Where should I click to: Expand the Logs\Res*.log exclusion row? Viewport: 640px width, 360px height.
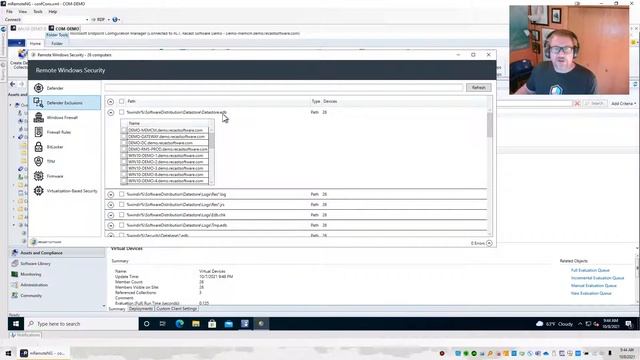[x=111, y=194]
